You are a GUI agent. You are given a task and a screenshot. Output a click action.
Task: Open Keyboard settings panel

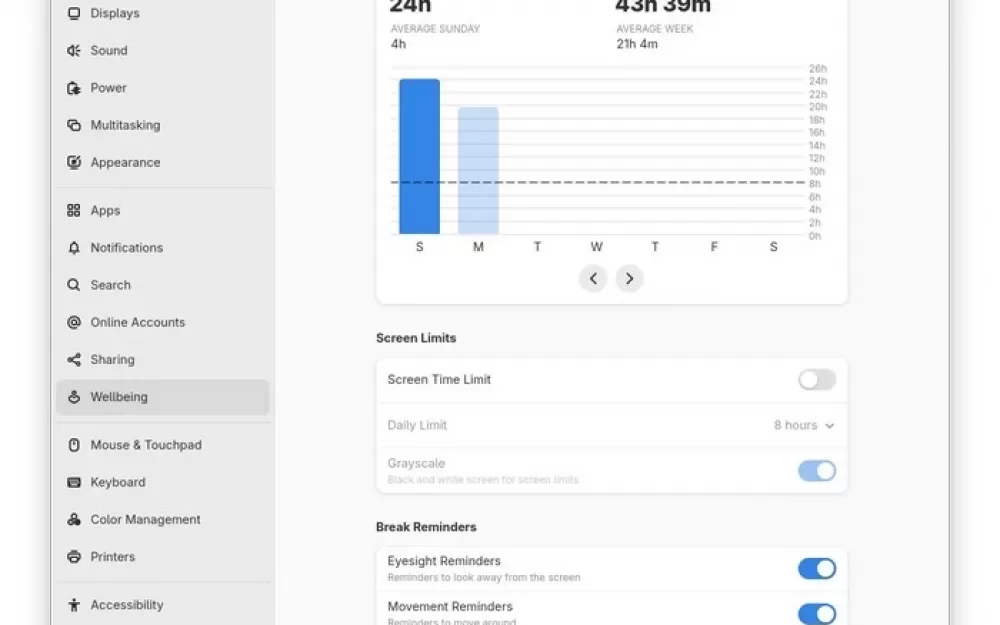tap(118, 482)
